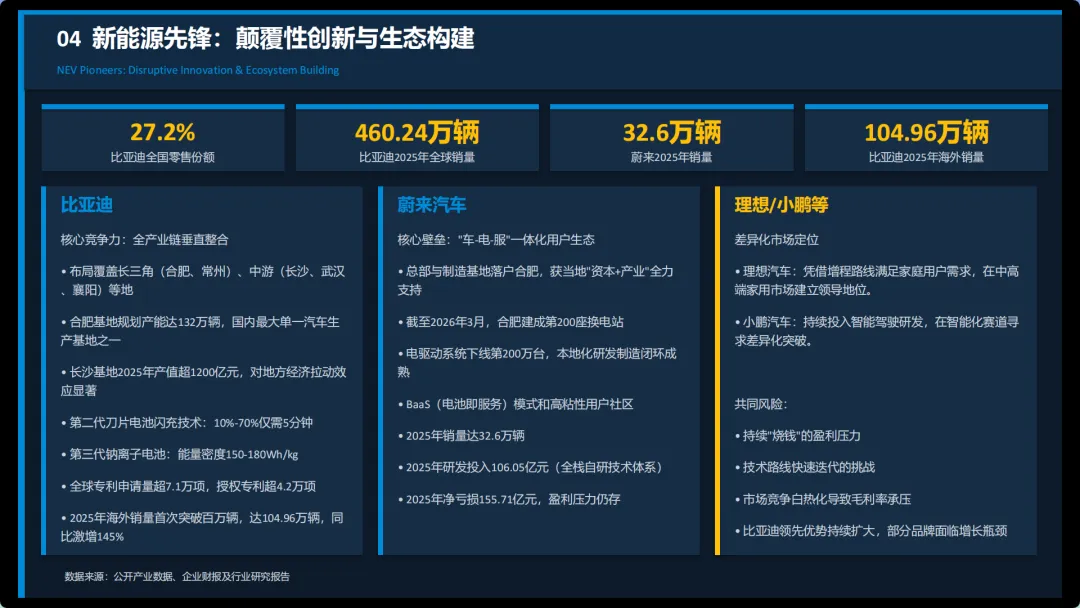This screenshot has height=608, width=1080.
Task: Click the label '比亚迪全国零售份额'
Action: (163, 157)
